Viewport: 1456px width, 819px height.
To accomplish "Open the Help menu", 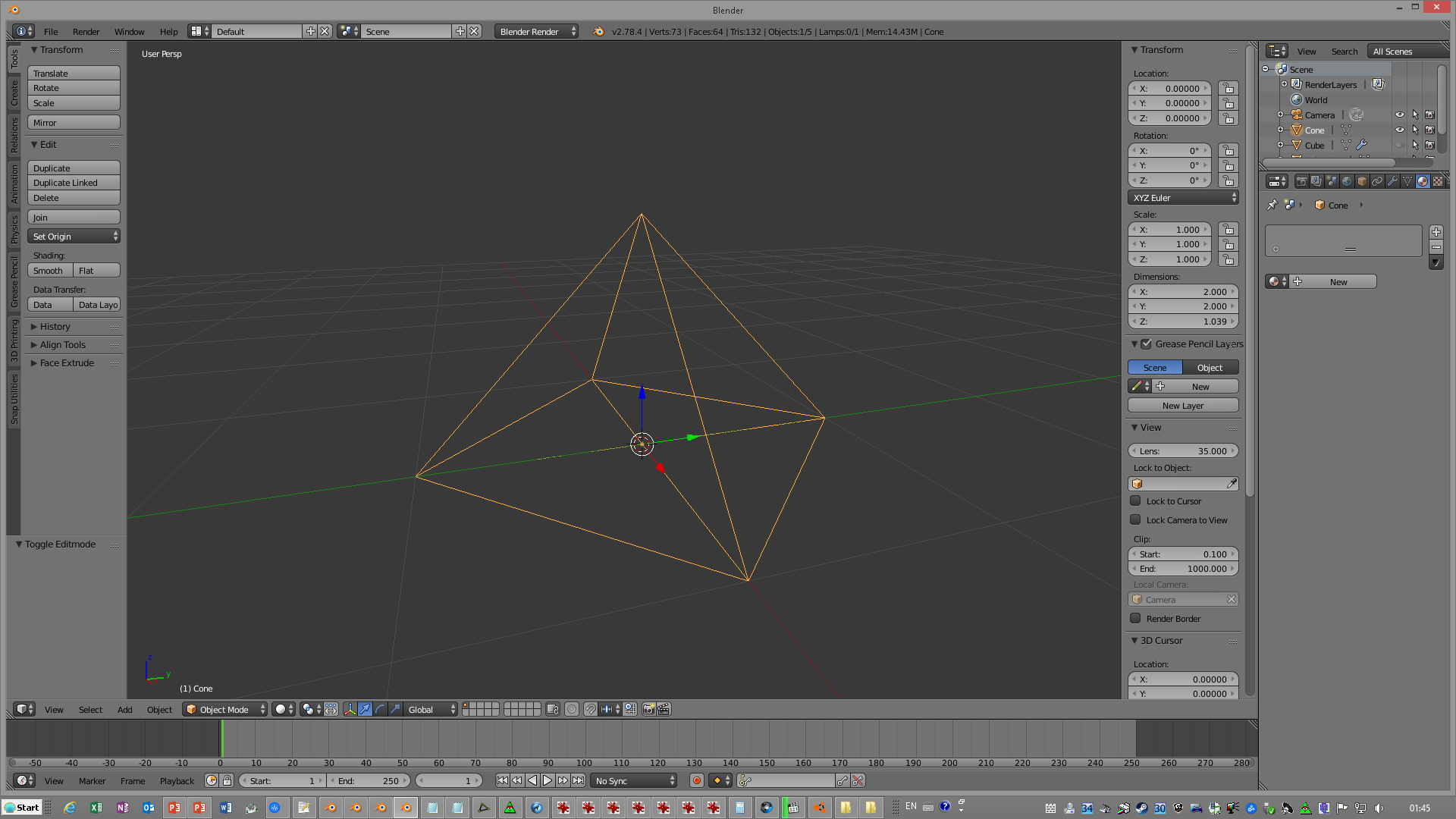I will point(168,31).
